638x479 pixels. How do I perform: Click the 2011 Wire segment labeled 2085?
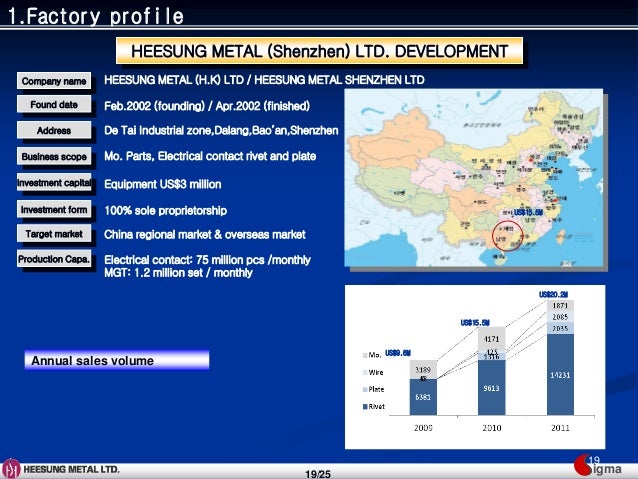(560, 317)
